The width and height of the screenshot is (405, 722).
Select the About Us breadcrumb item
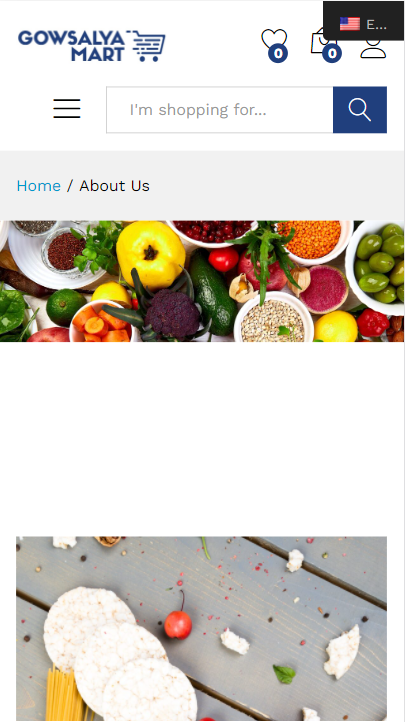tap(115, 186)
